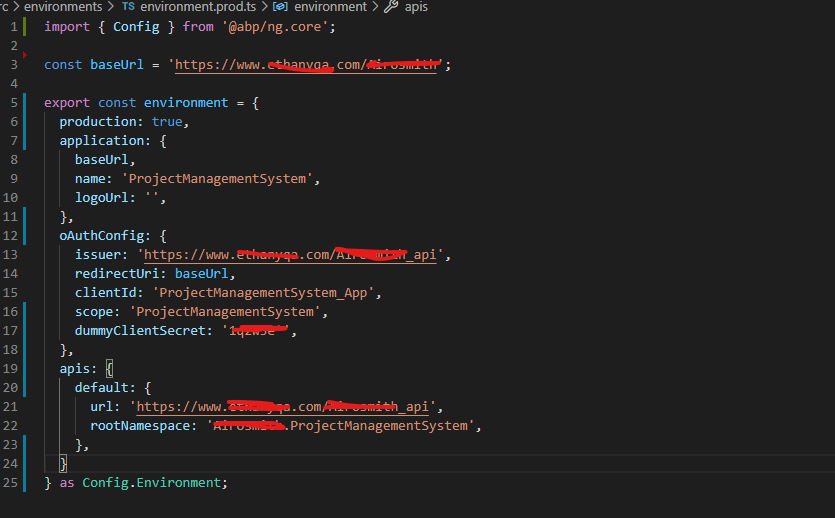Open the environment.prod.ts breadcrumb dropdown

(197, 7)
